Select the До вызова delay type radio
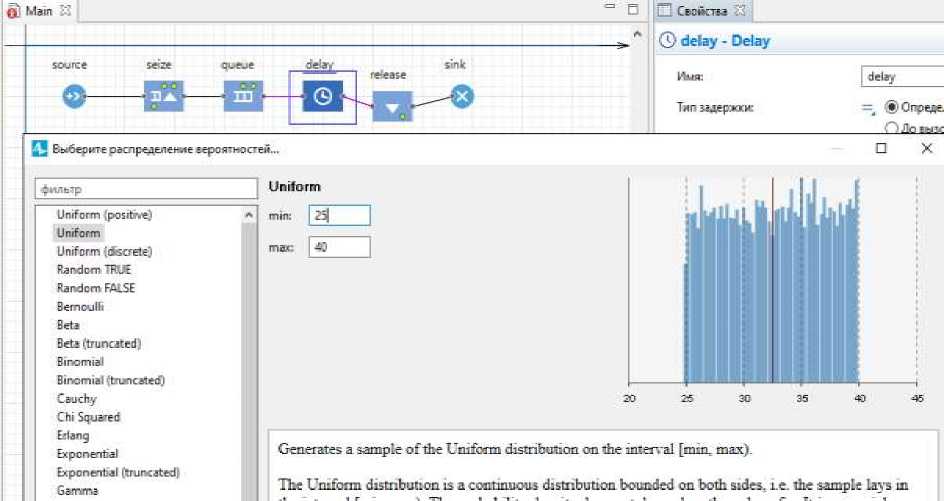The height and width of the screenshot is (501, 944). pos(892,128)
